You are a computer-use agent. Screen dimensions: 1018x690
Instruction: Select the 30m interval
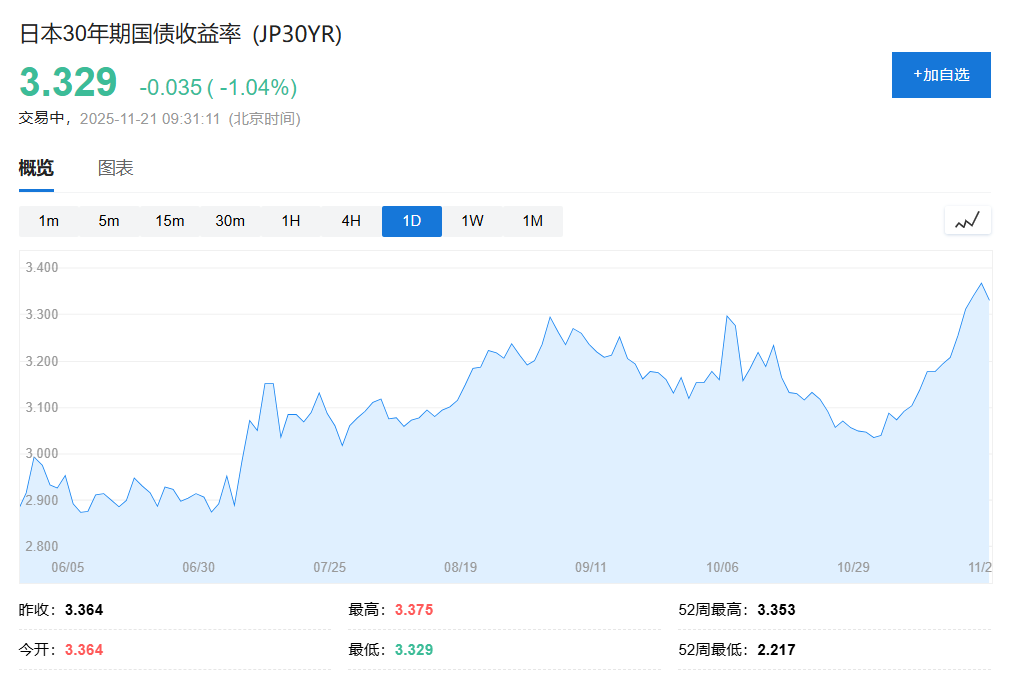(230, 221)
